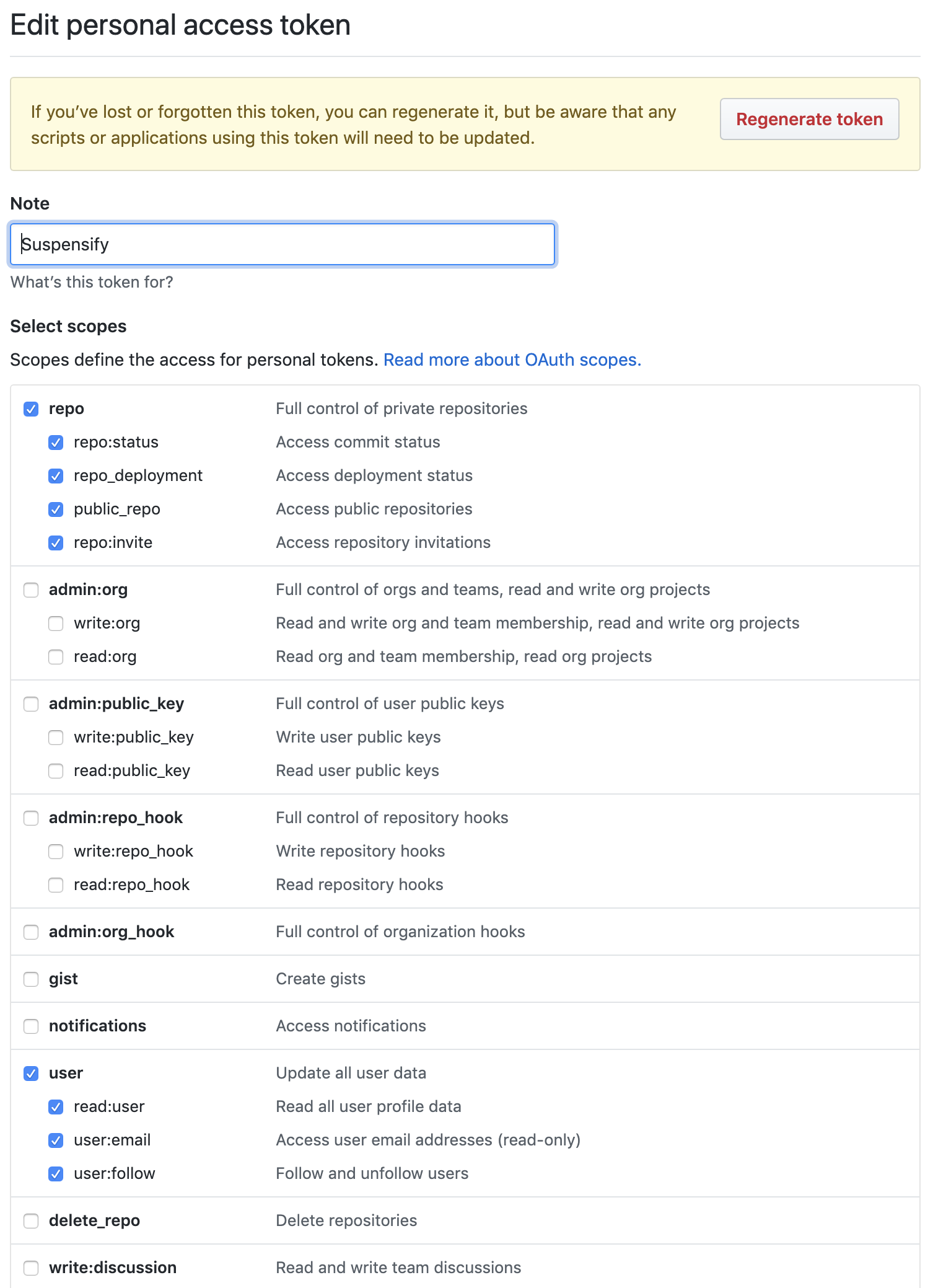Enable the admin:org scope checkbox
The width and height of the screenshot is (933, 1288).
pos(31,590)
